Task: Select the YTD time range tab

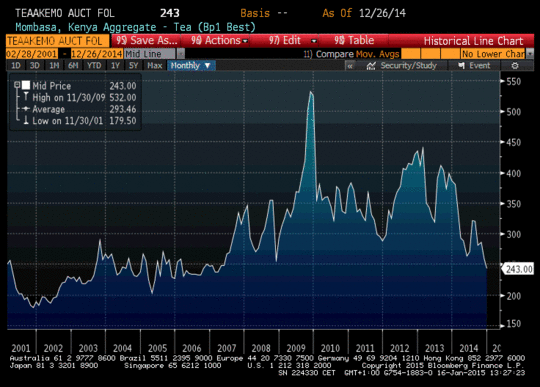Action: point(94,65)
